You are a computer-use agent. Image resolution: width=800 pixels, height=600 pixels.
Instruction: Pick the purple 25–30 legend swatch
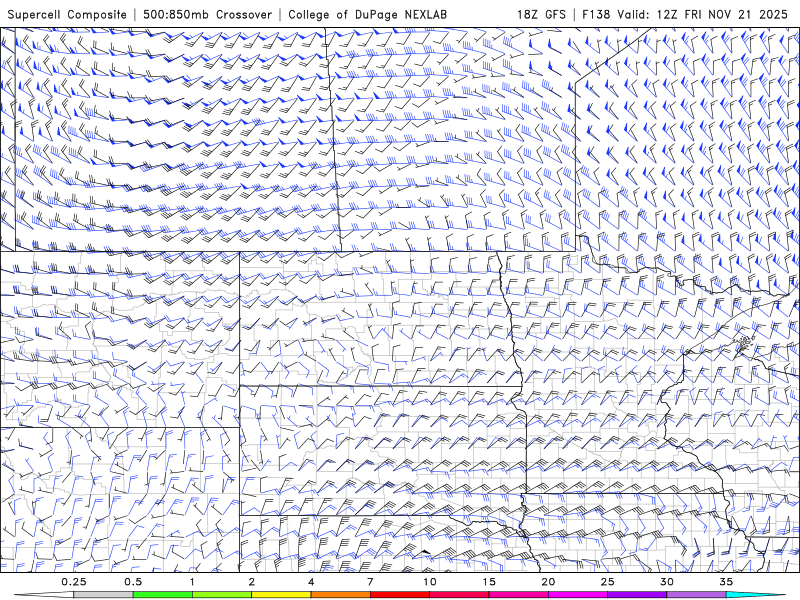[637, 595]
